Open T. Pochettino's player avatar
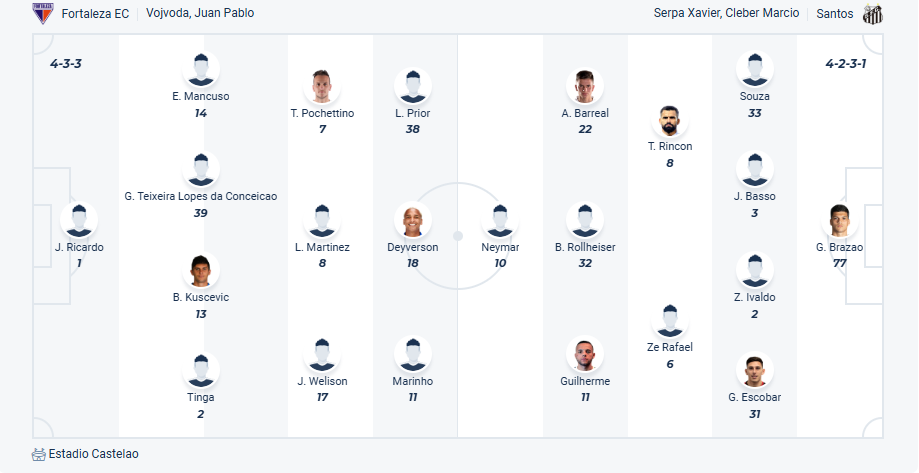Screen dimensions: 919x473 [x=322, y=87]
